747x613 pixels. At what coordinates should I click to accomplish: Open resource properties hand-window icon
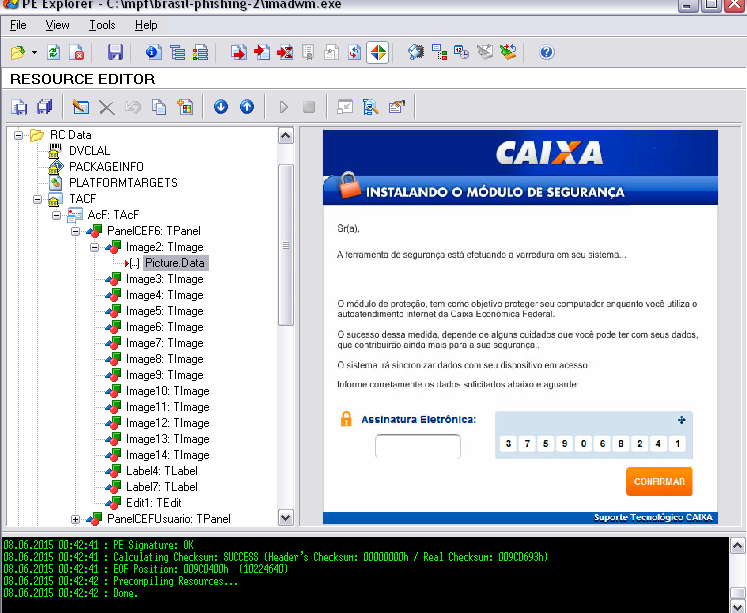(397, 107)
